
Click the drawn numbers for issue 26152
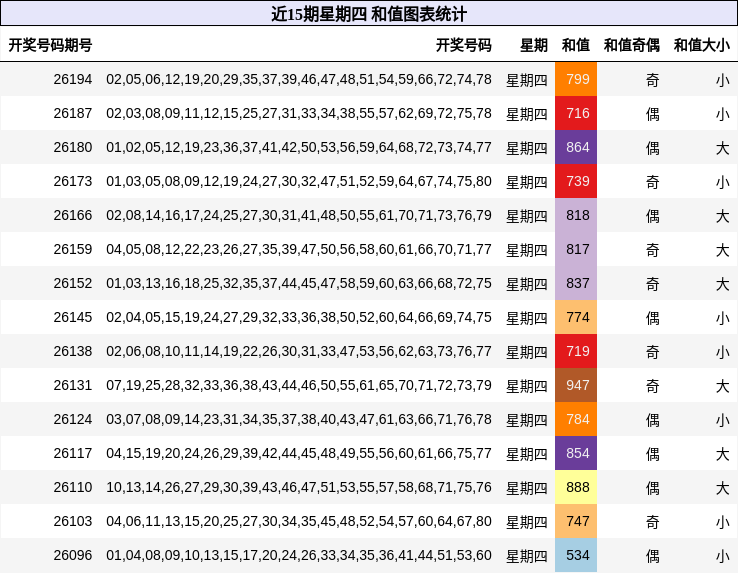pyautogui.click(x=299, y=283)
